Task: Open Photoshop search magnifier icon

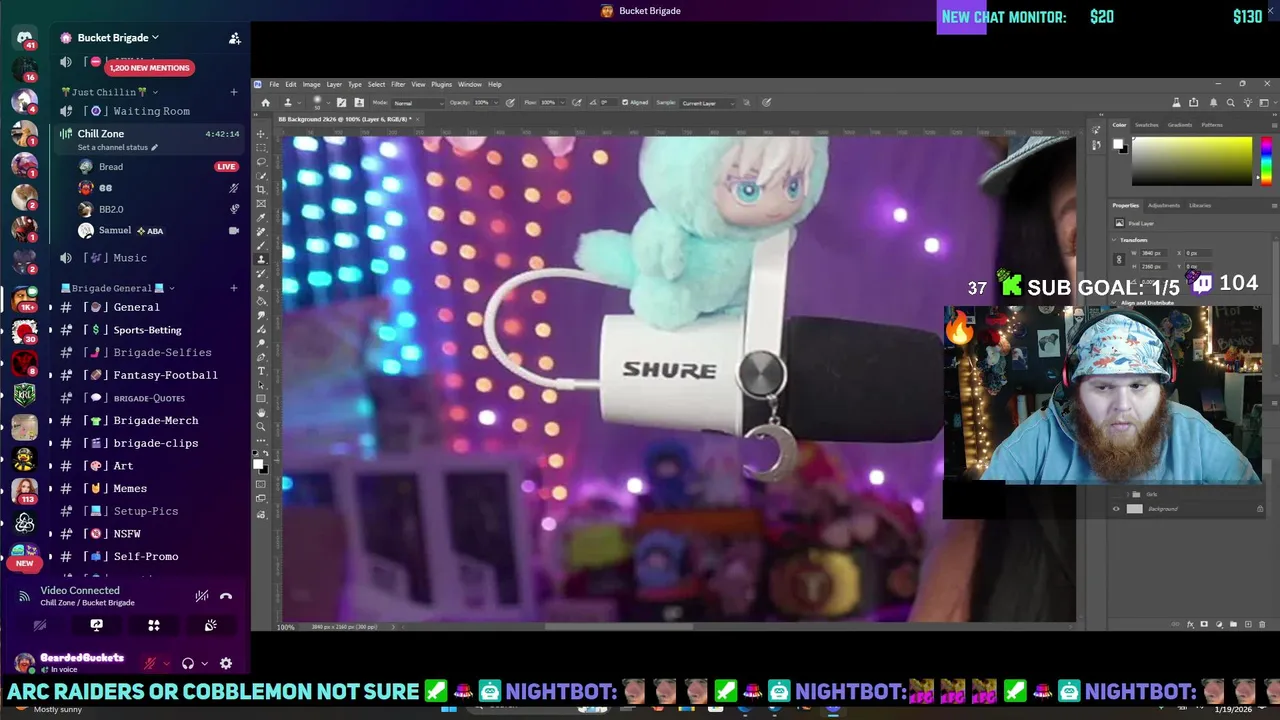Action: coord(1231,102)
